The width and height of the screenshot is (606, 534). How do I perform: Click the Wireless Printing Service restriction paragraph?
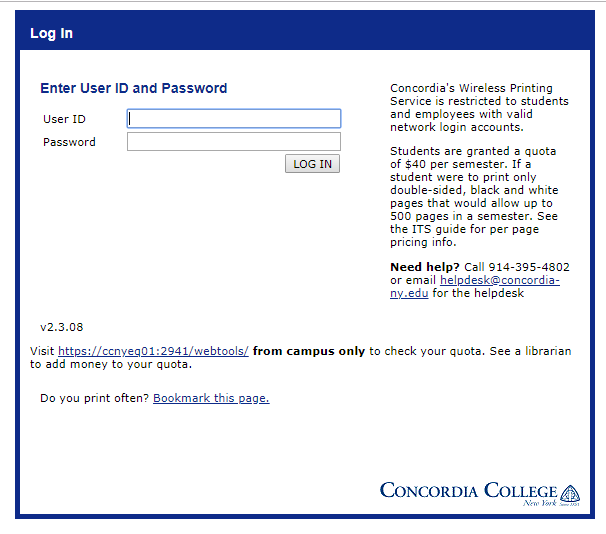[478, 108]
